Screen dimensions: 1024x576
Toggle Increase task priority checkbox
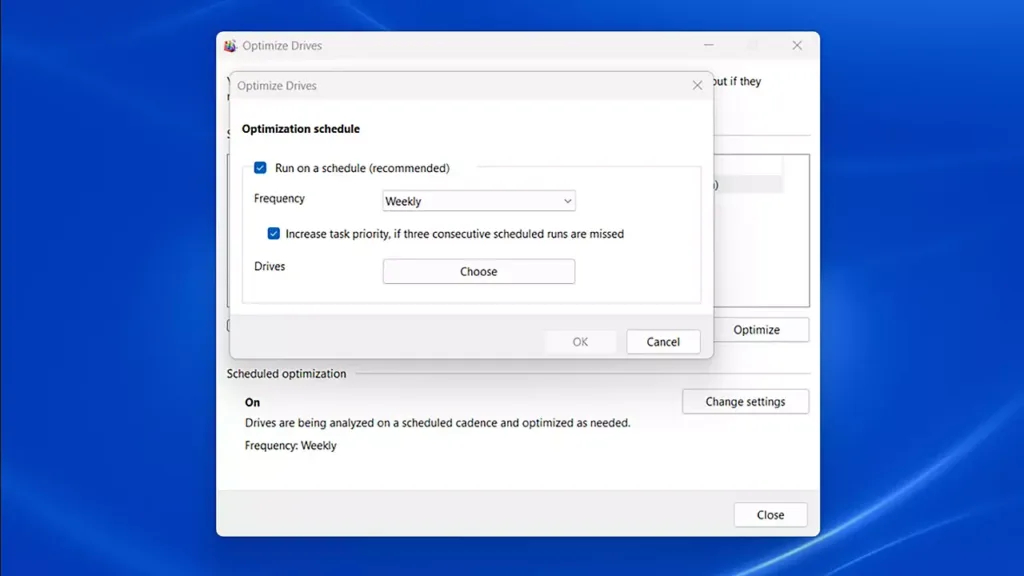pos(274,234)
